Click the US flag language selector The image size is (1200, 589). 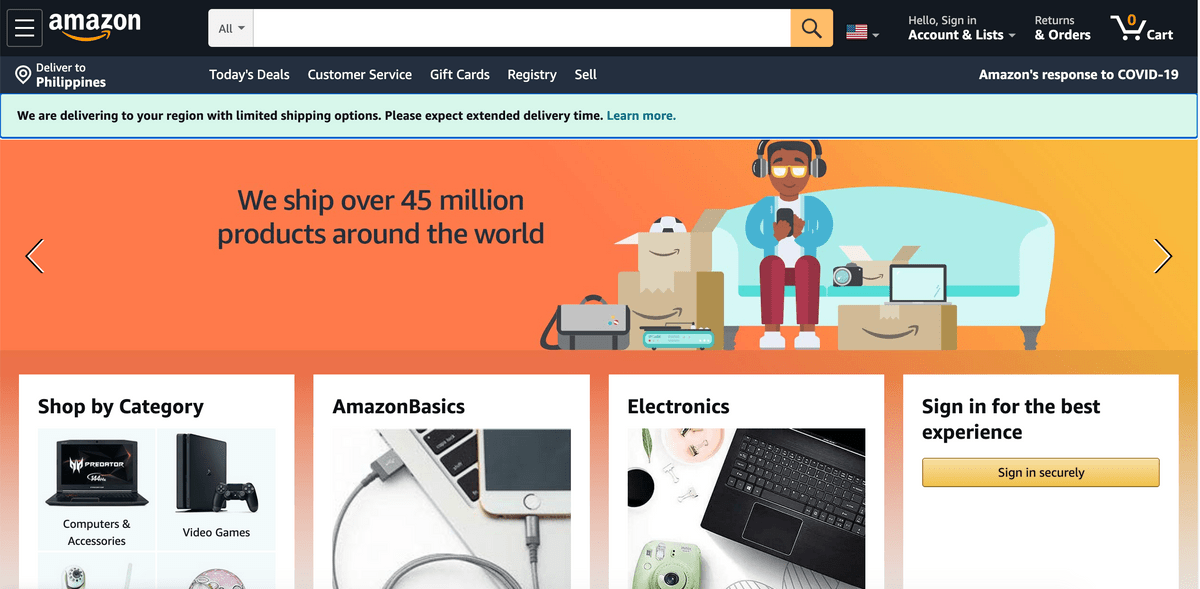(x=862, y=32)
